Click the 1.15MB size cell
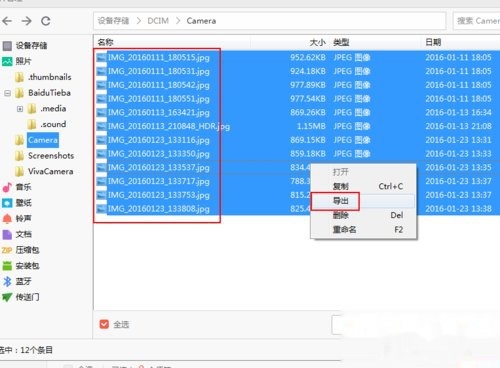 311,126
